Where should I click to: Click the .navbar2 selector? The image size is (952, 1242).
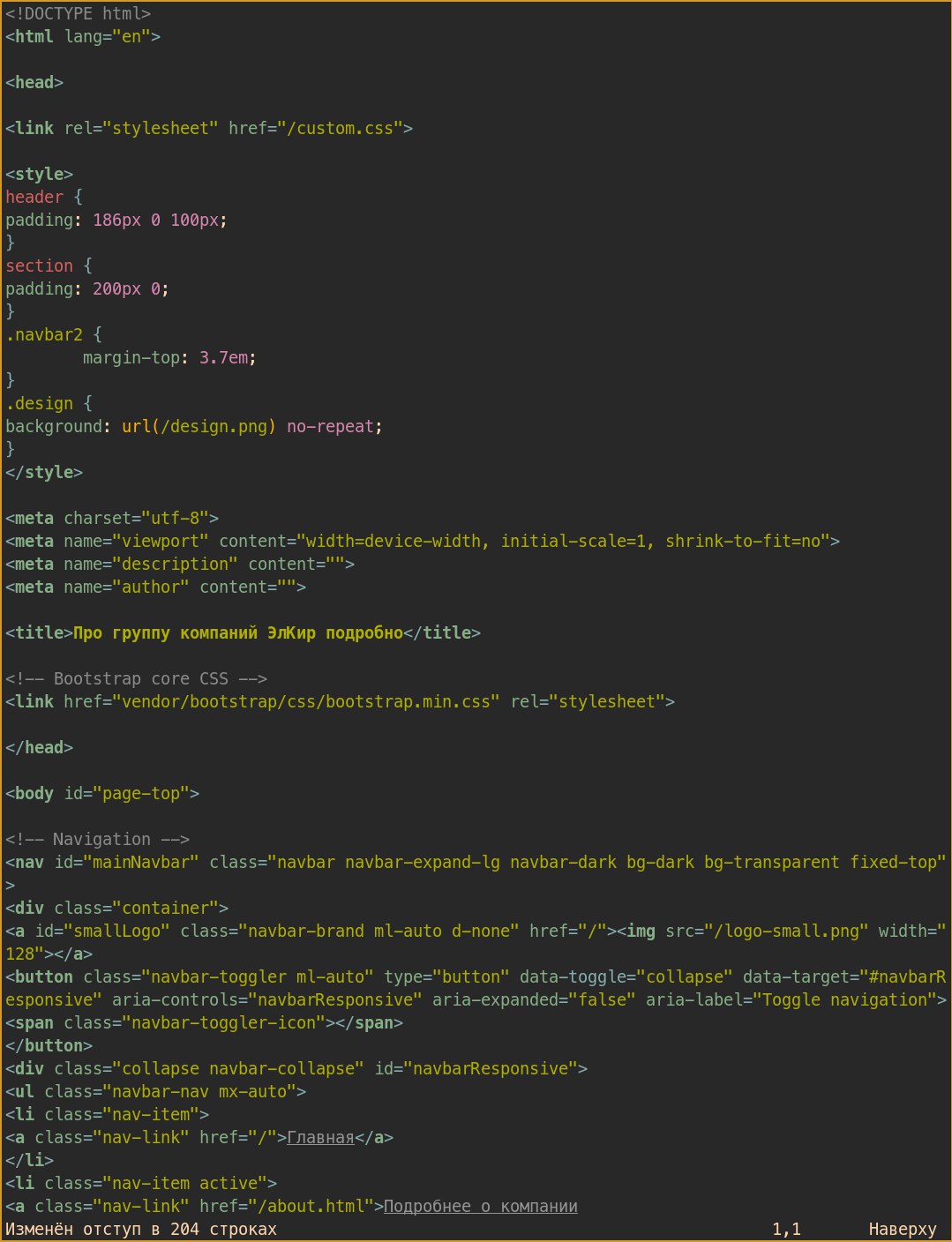[44, 334]
